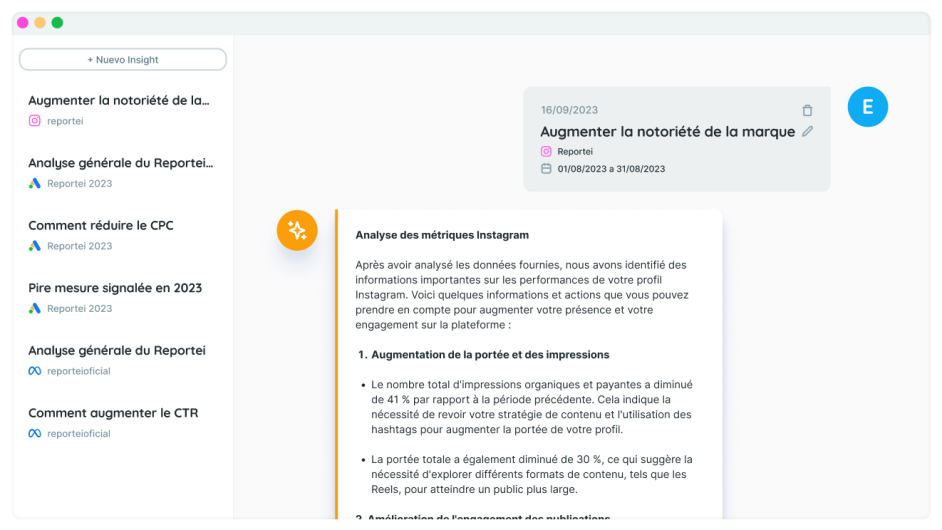
Task: Open 'Comment augmenter le CTR' insight
Action: (113, 413)
